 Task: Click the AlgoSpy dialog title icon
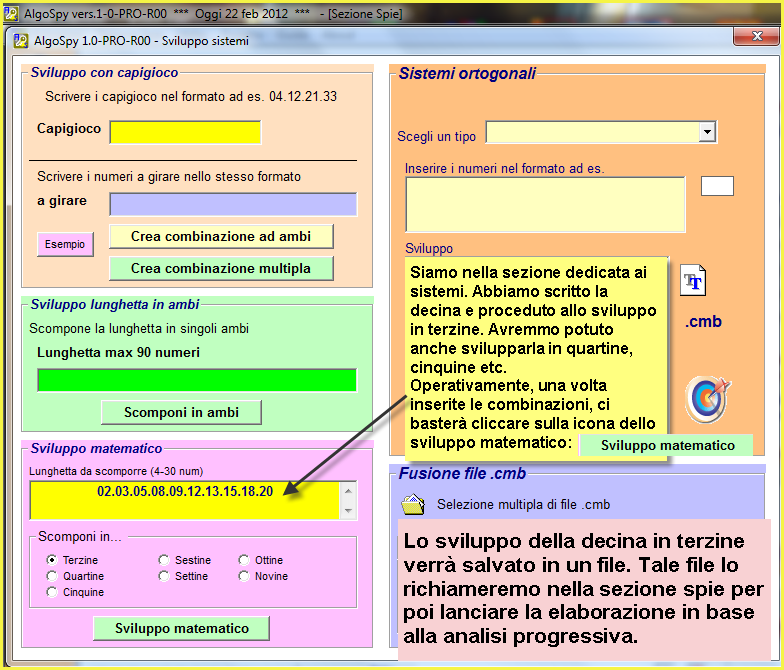click(20, 41)
